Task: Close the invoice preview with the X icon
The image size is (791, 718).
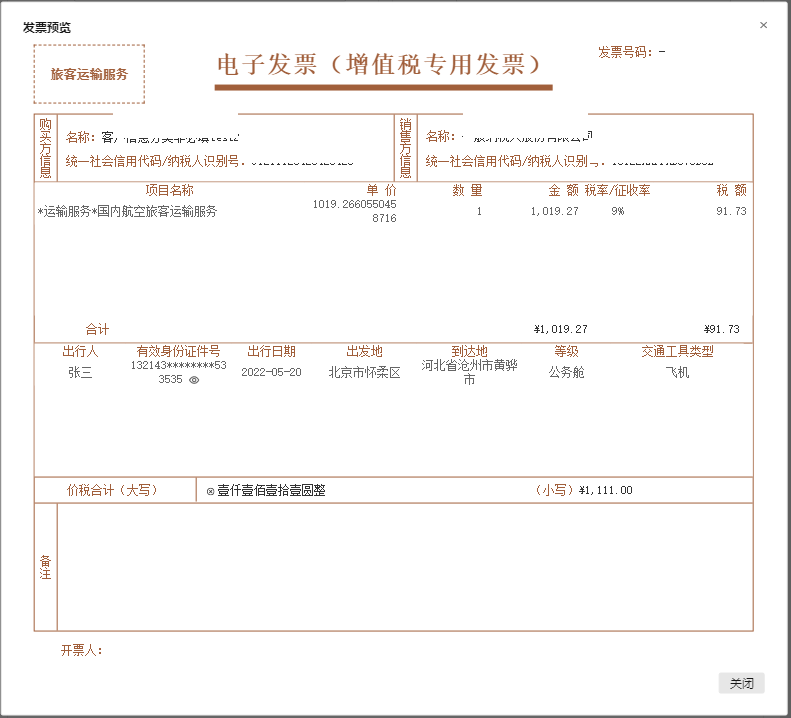Action: click(x=764, y=25)
